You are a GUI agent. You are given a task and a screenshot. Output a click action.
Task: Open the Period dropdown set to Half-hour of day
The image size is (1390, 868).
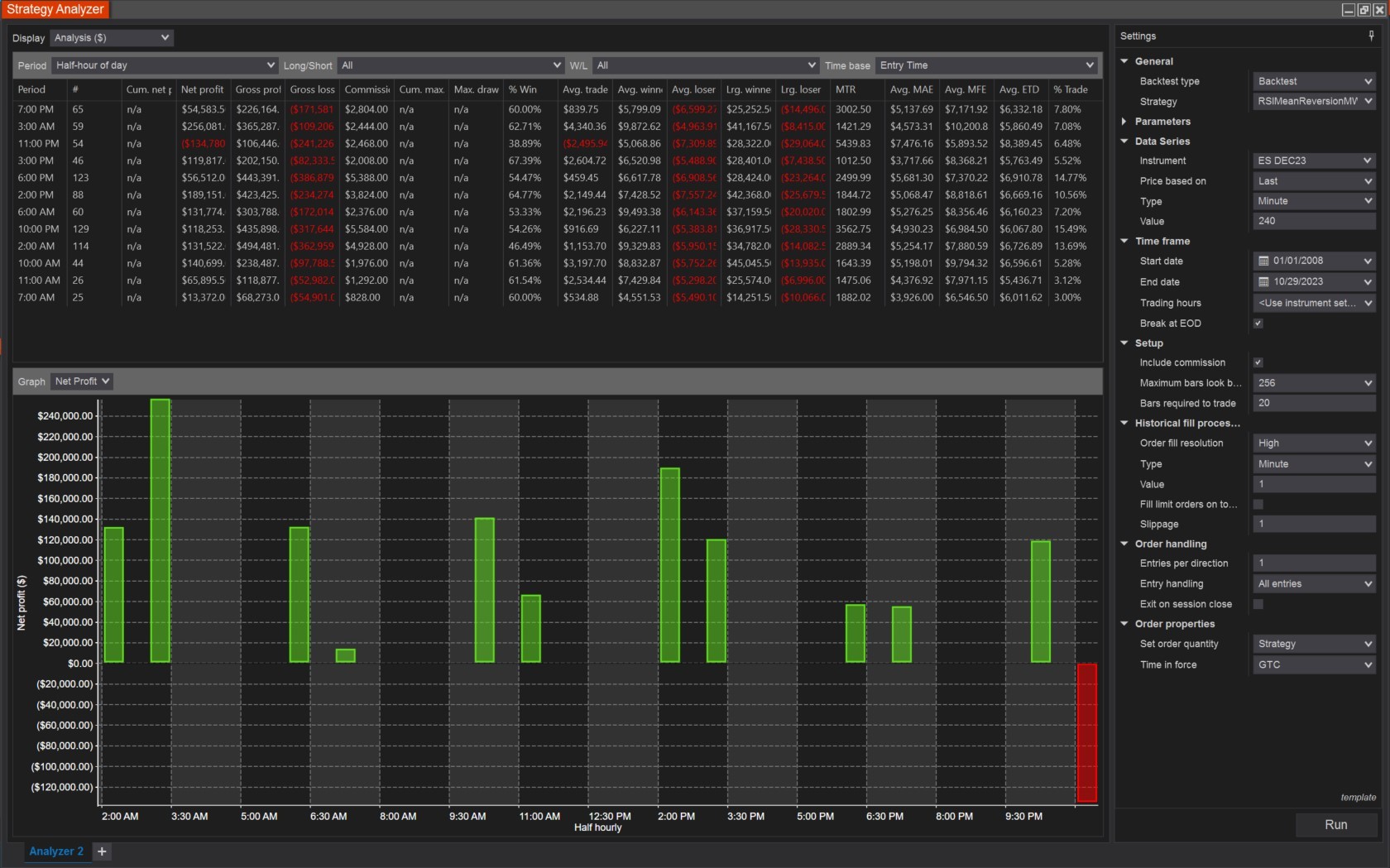(x=165, y=65)
